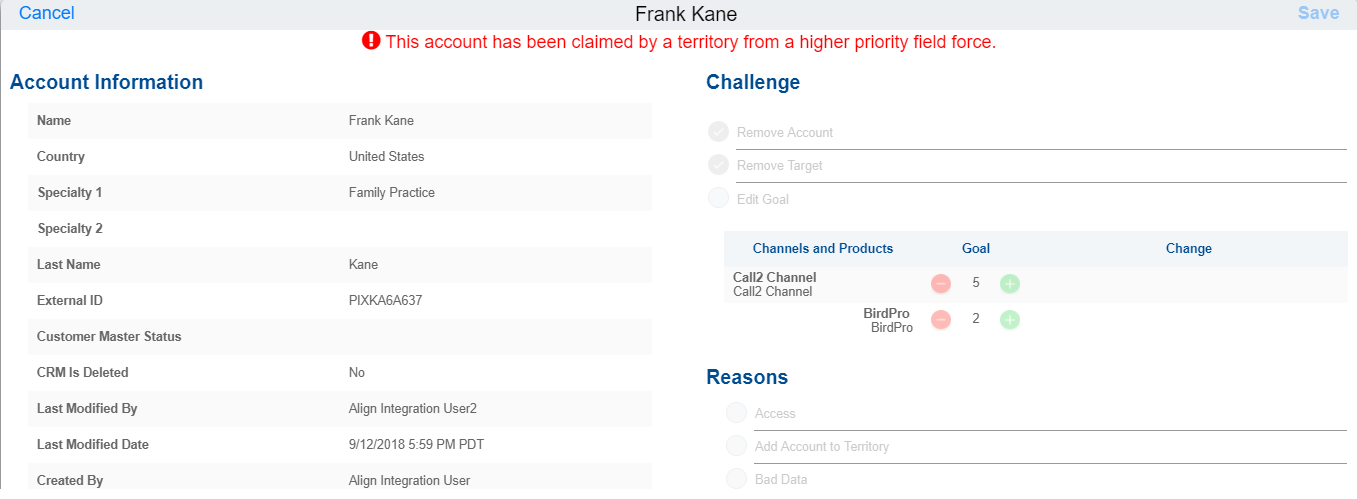Click the Call2 Channel goal value
1357x499 pixels.
pos(976,283)
